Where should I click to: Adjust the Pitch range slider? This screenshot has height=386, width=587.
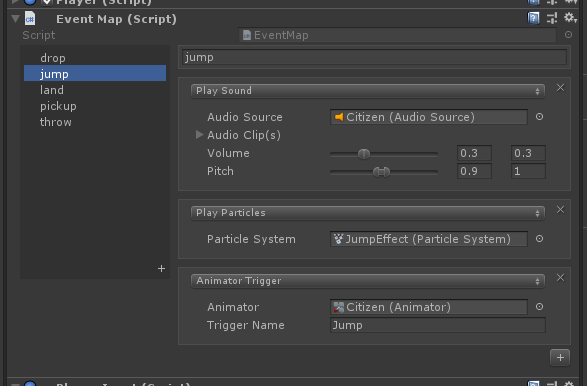pyautogui.click(x=384, y=172)
